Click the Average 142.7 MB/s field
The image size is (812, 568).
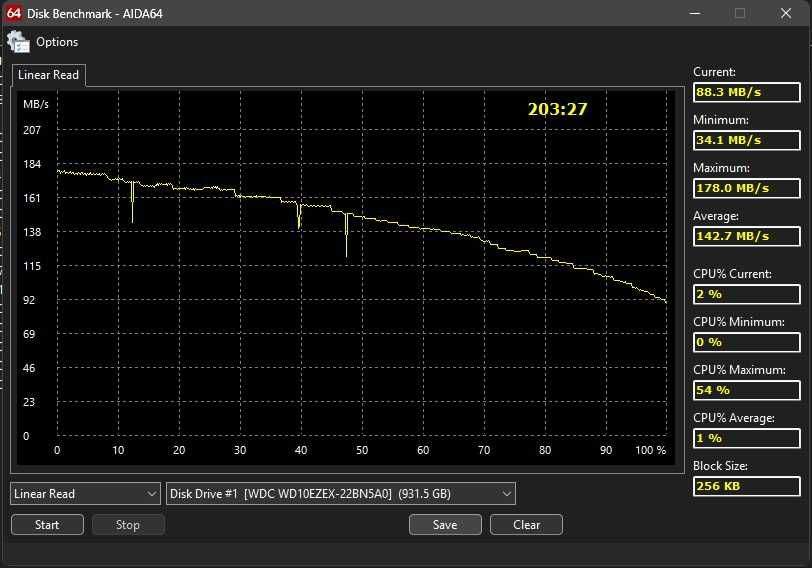tap(746, 236)
